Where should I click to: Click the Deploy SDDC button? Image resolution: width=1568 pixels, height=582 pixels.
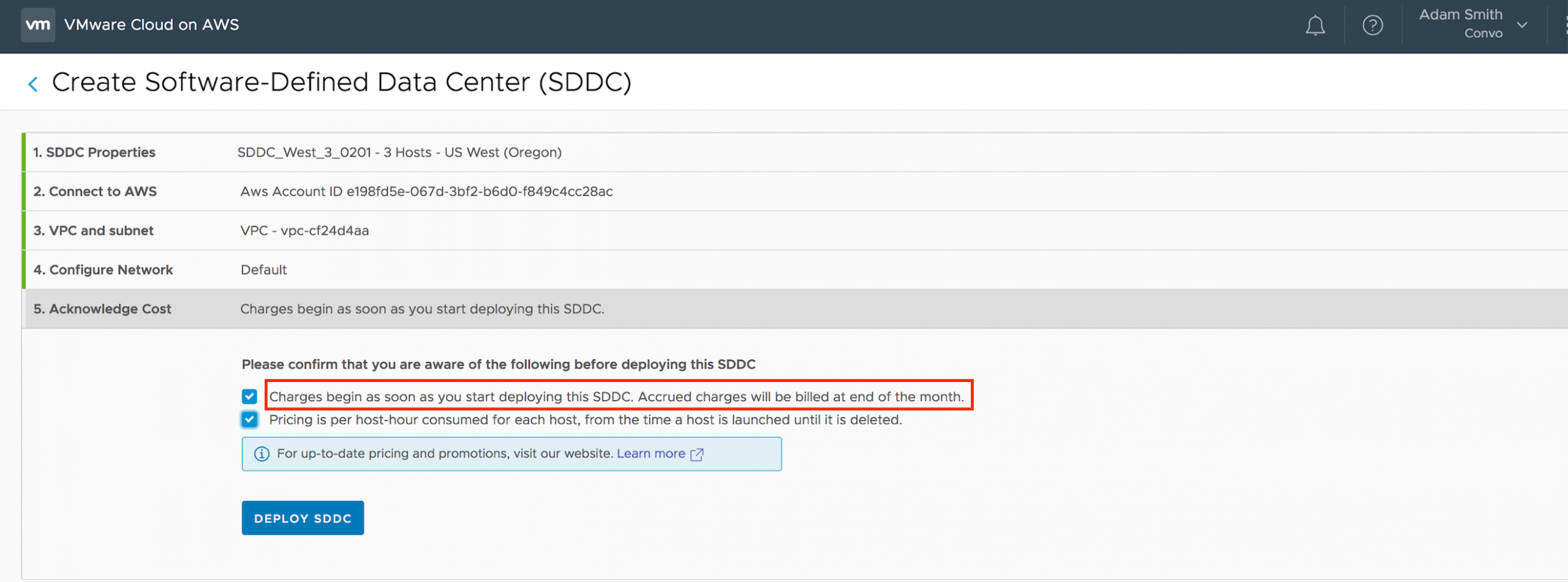(x=303, y=518)
